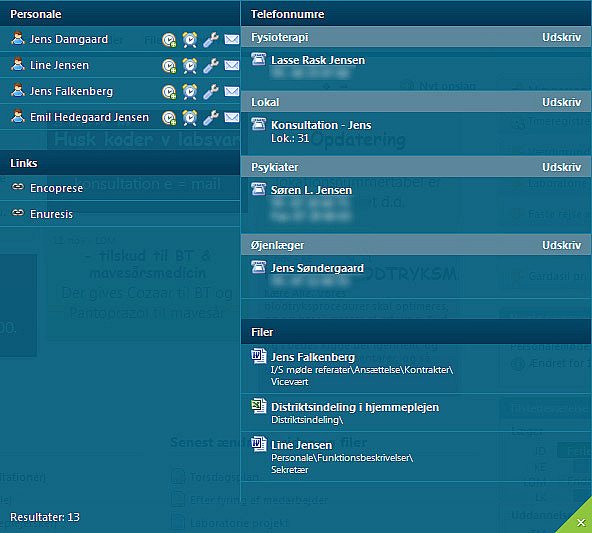592x533 pixels.
Task: Close the search results overlay with the green X
Action: tap(581, 522)
